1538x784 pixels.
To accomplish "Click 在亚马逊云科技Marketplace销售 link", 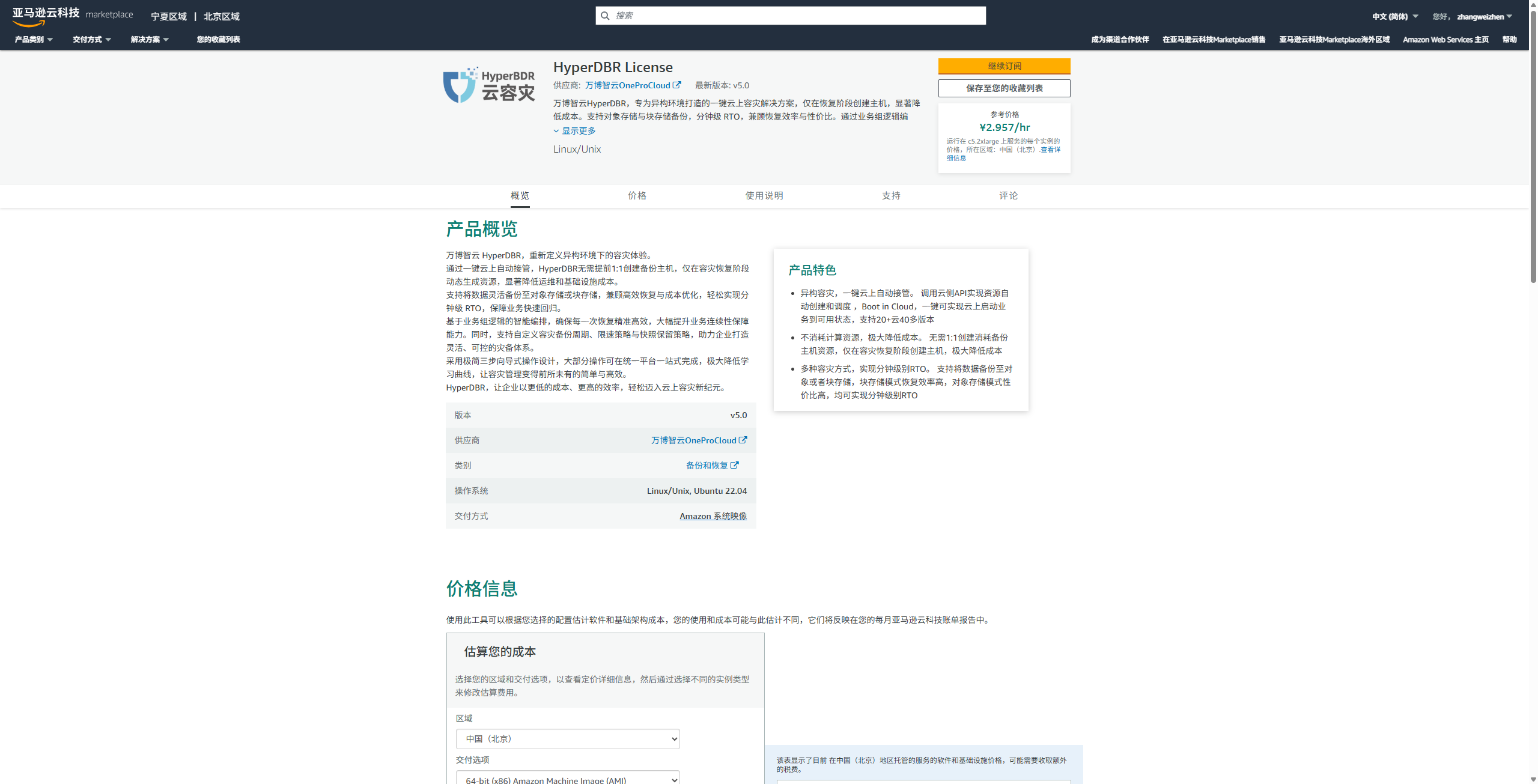I will point(1214,40).
